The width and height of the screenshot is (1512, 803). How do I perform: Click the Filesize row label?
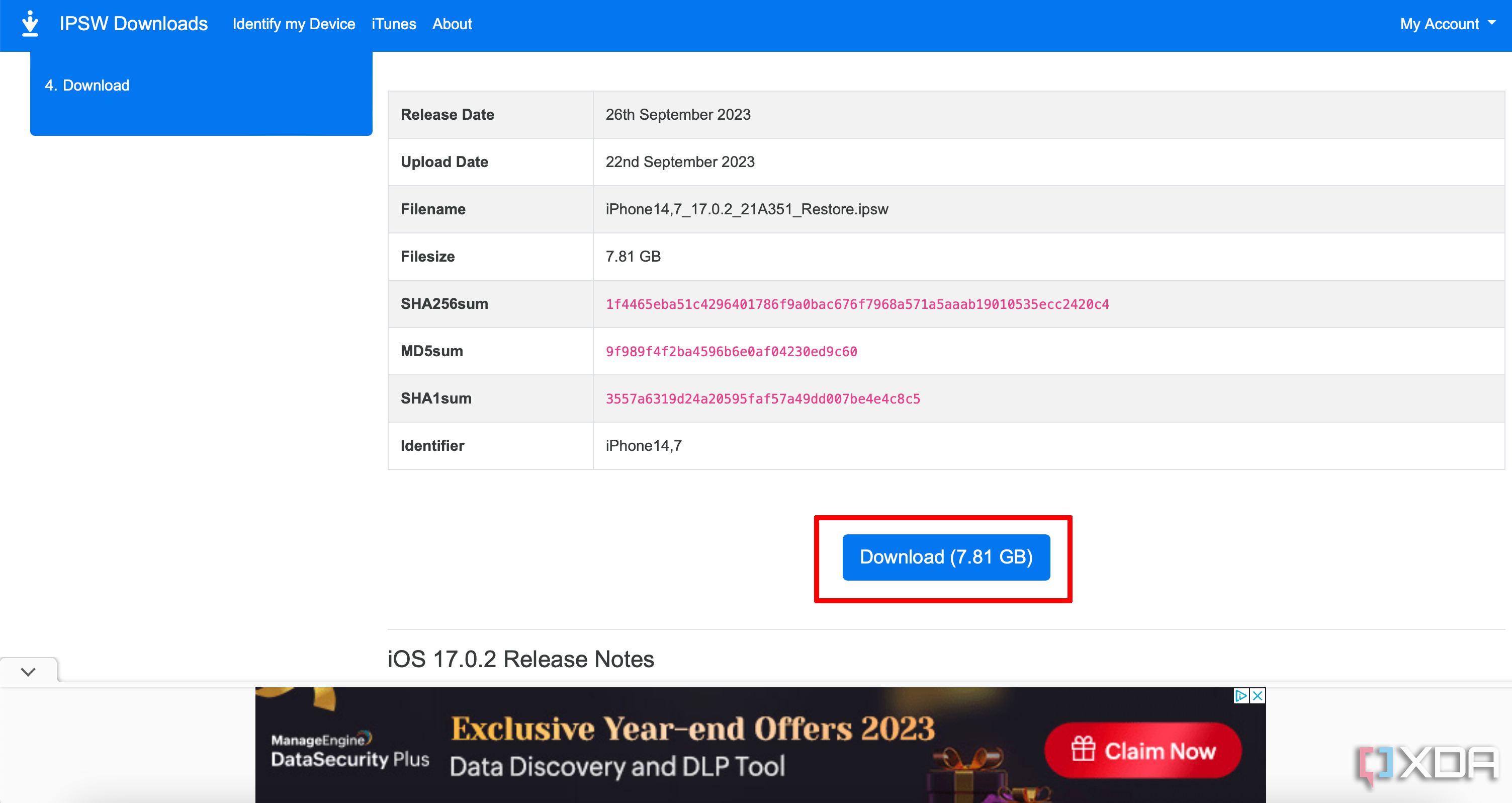(x=427, y=256)
